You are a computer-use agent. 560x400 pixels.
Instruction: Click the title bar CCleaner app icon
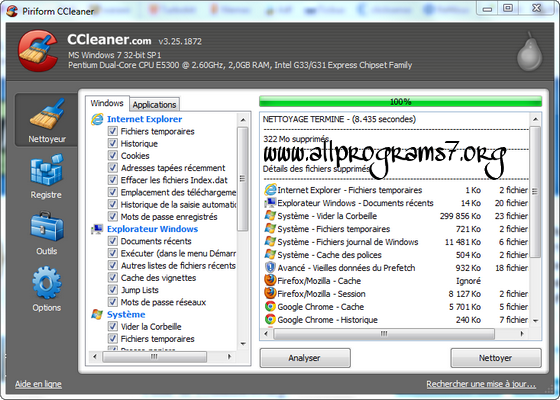pyautogui.click(x=12, y=11)
